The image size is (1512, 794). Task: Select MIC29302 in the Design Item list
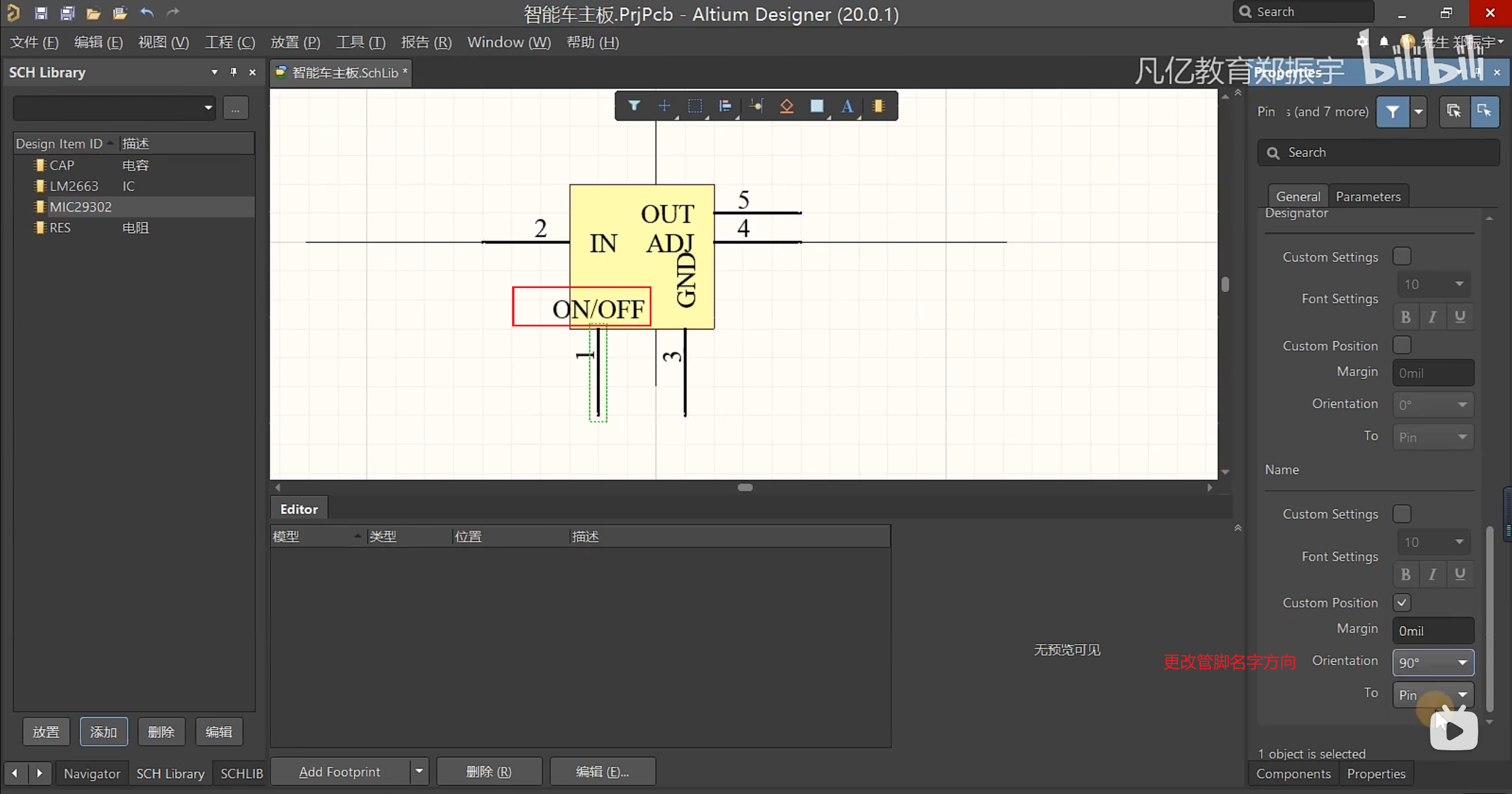pyautogui.click(x=80, y=207)
